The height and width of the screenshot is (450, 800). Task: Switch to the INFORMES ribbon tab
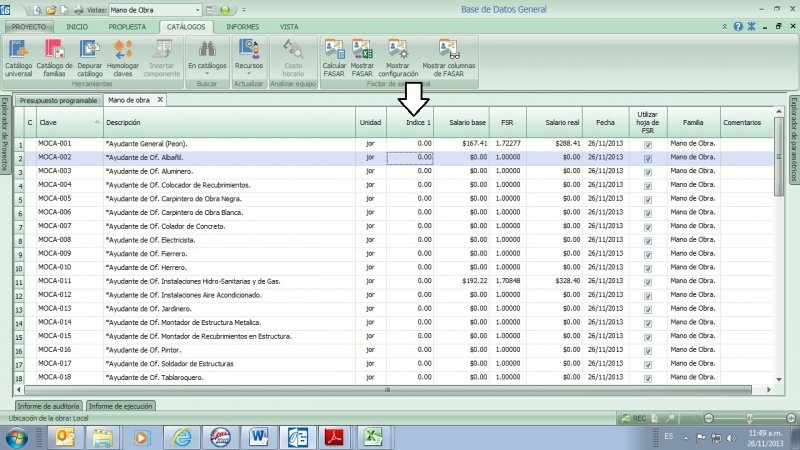tap(242, 27)
